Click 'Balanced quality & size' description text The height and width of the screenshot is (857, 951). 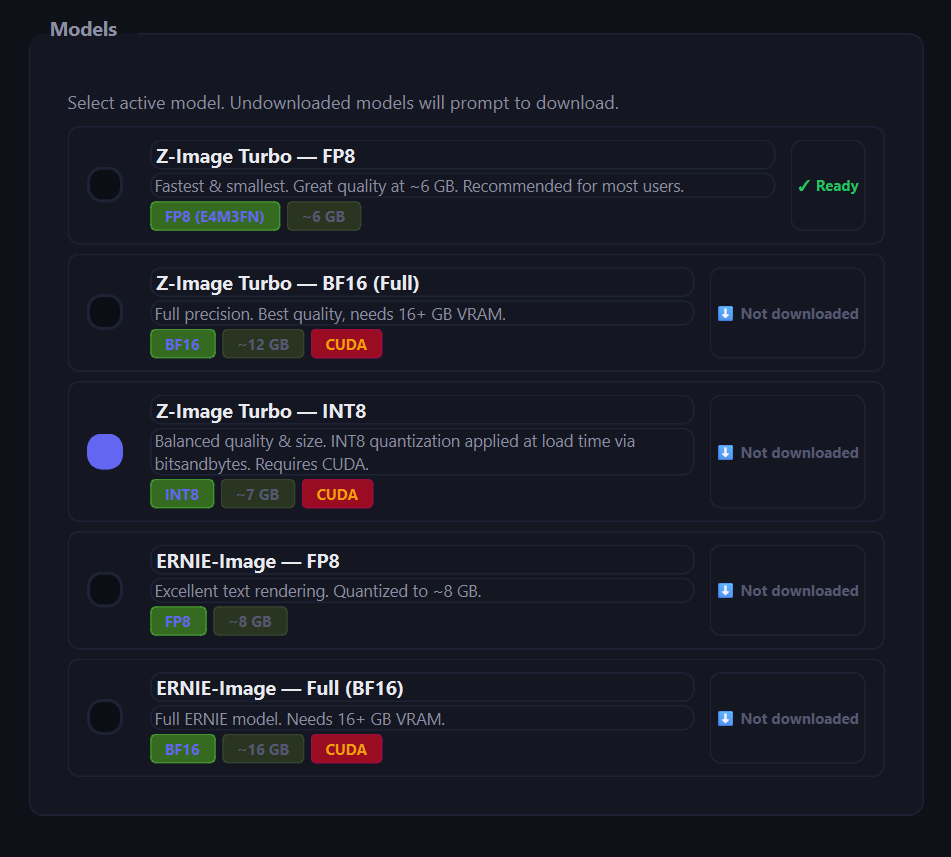pyautogui.click(x=395, y=452)
